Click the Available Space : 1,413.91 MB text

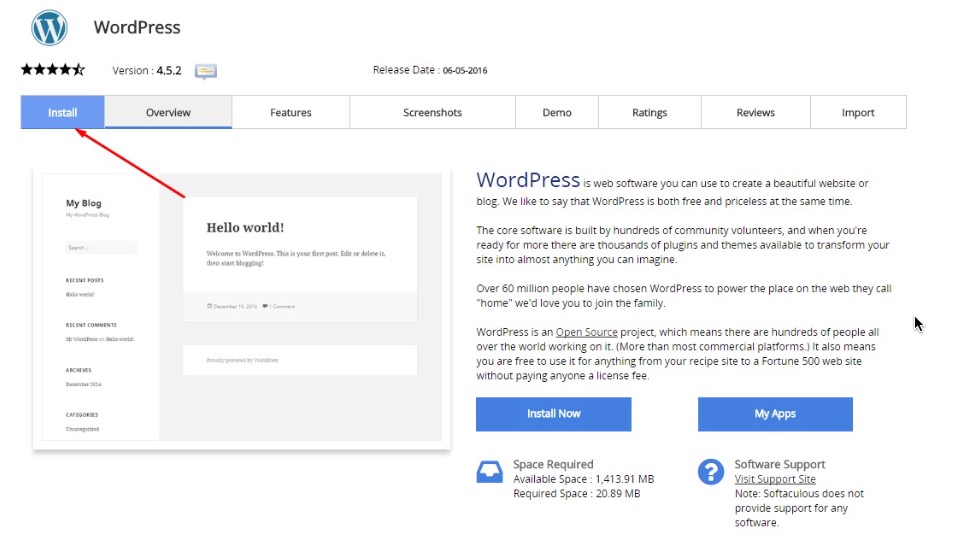pyautogui.click(x=583, y=479)
